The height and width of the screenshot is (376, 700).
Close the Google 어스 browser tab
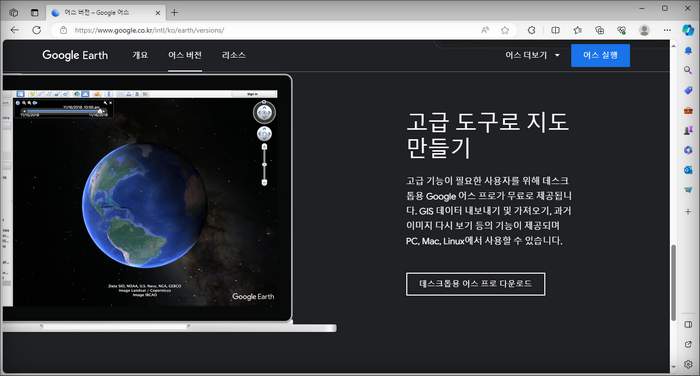coord(158,13)
